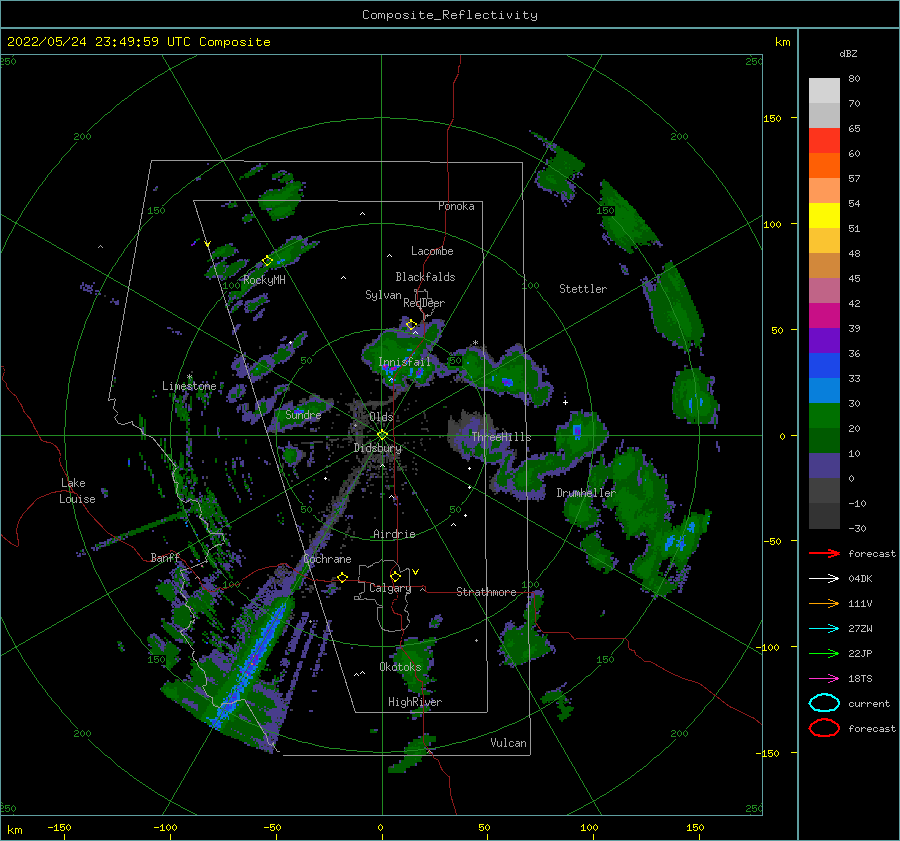
Task: Click the Airdrie city label
Action: coord(394,534)
